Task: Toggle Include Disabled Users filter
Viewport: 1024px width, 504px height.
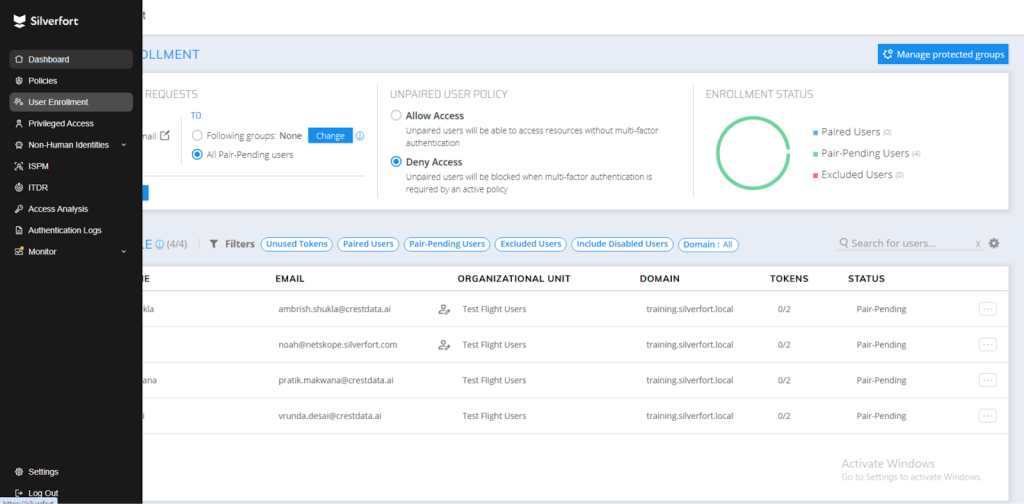Action: 622,244
